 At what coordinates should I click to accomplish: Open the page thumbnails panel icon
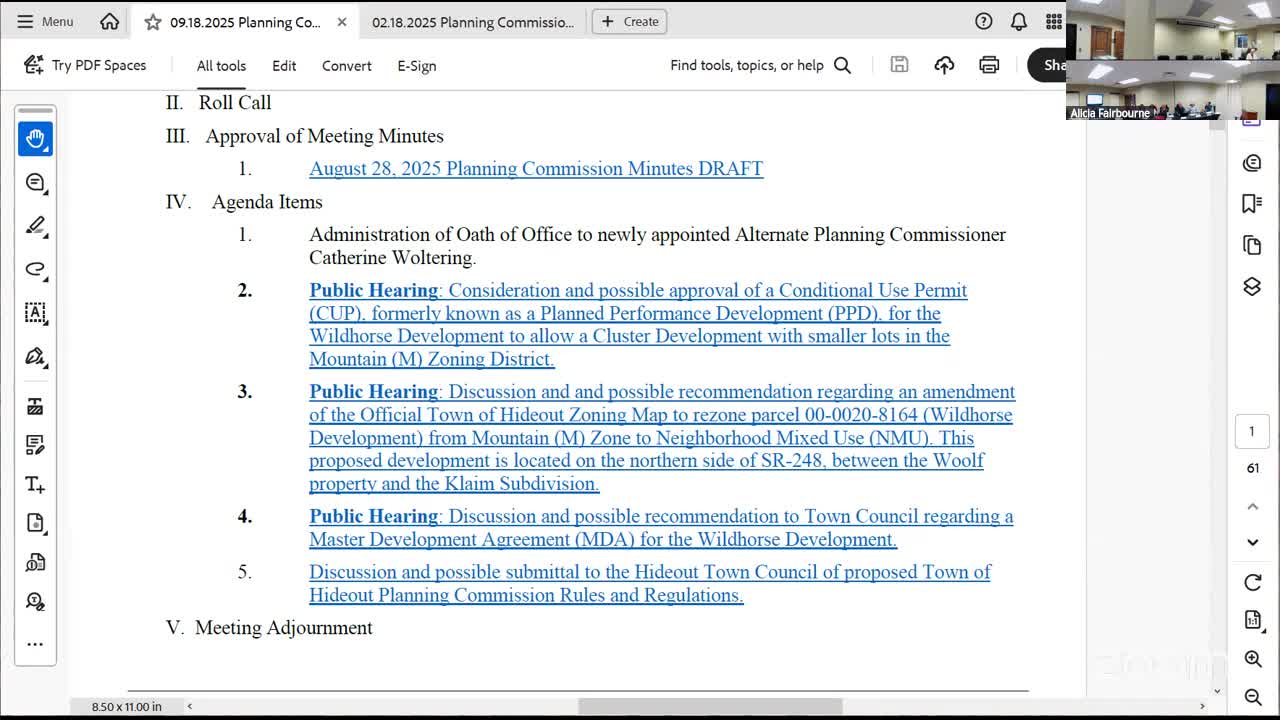pyautogui.click(x=1252, y=245)
